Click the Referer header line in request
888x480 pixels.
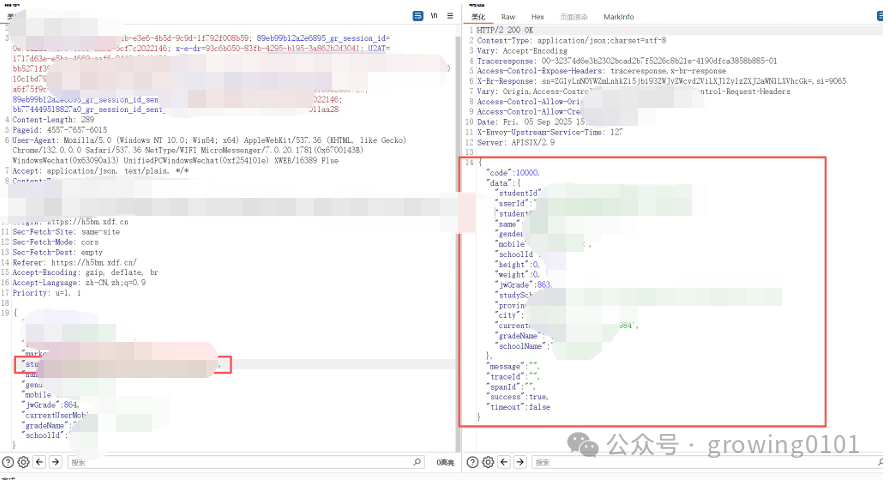75,263
